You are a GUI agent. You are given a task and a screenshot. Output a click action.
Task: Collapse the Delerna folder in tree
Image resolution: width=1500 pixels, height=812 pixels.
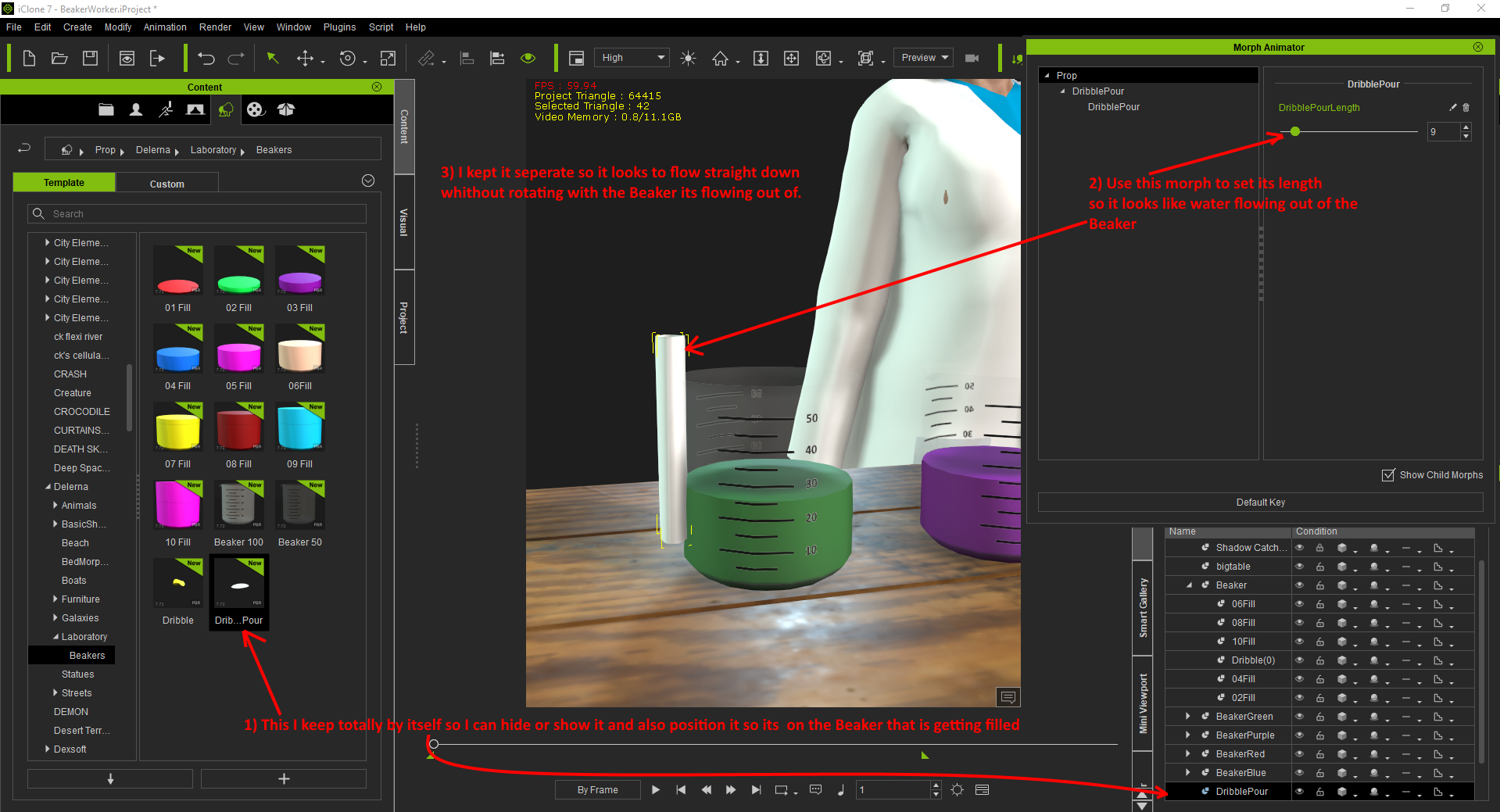click(48, 487)
